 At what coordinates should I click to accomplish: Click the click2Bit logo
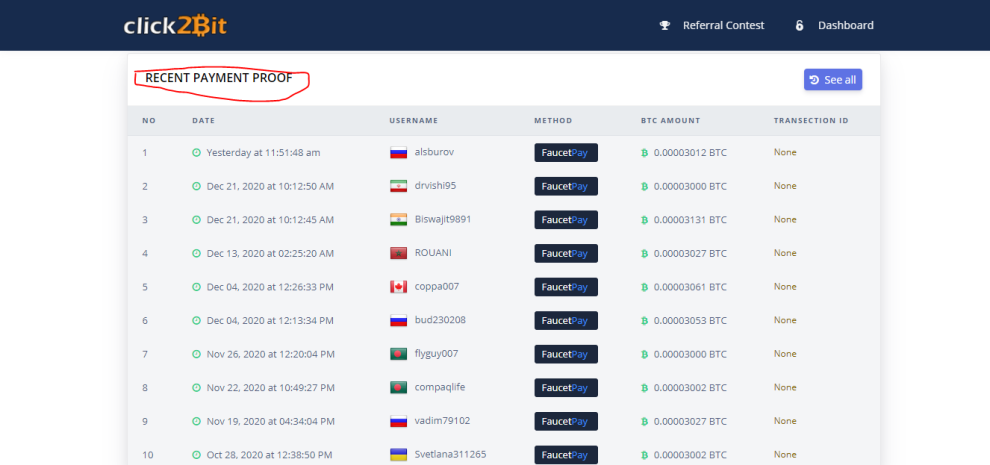(175, 25)
